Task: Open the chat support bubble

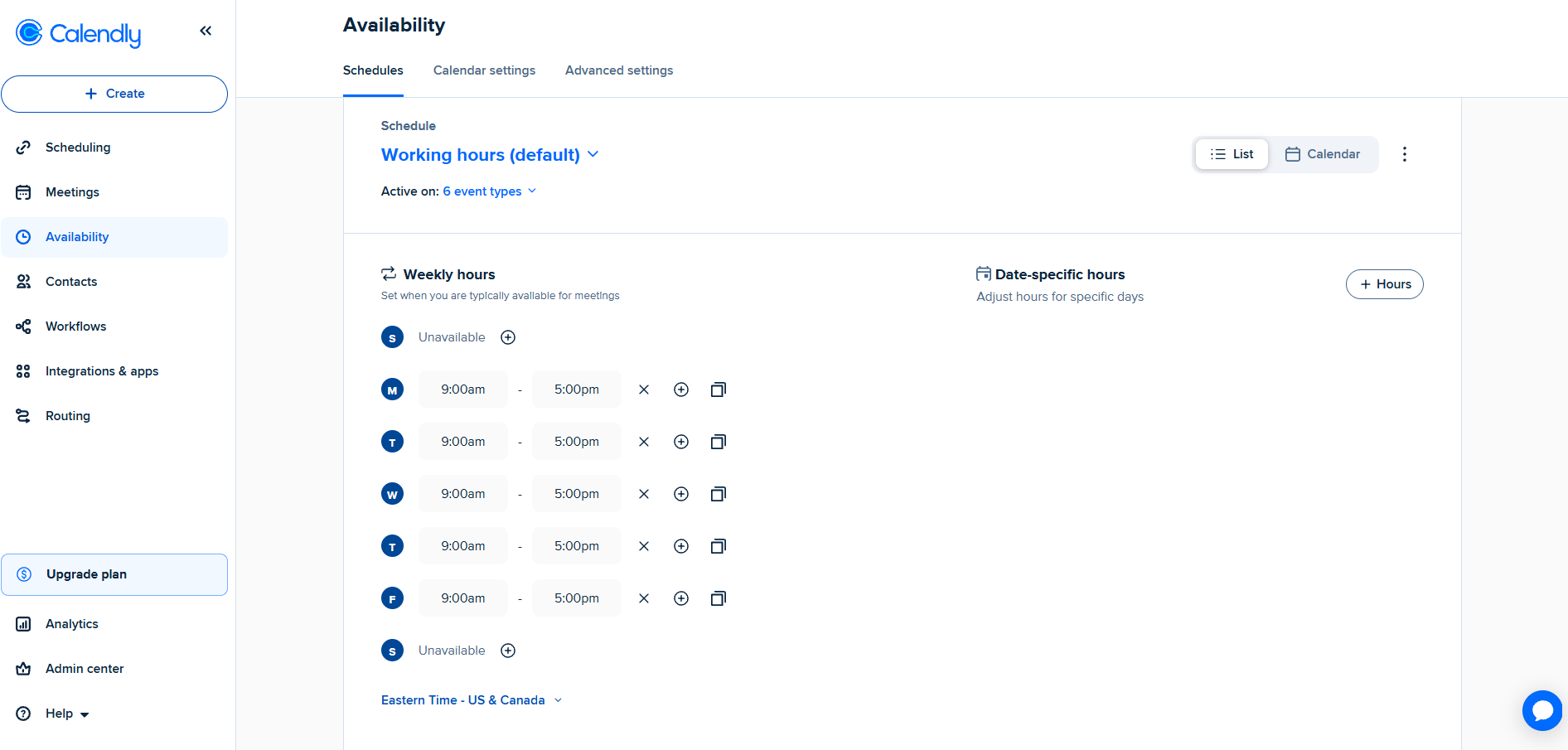Action: click(x=1541, y=710)
